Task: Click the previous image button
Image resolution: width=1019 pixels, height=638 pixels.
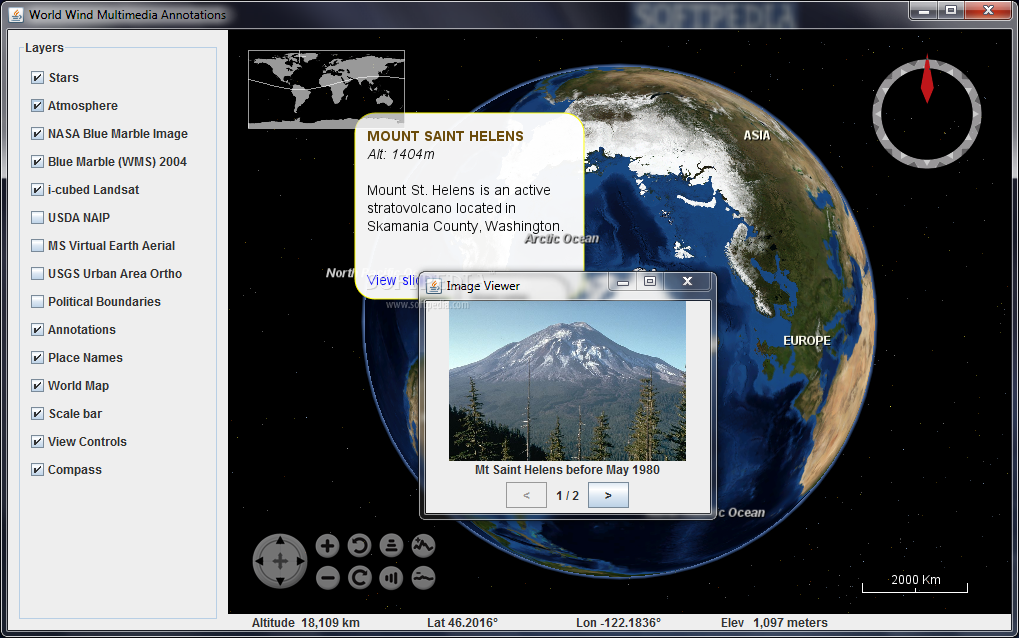Action: (526, 495)
